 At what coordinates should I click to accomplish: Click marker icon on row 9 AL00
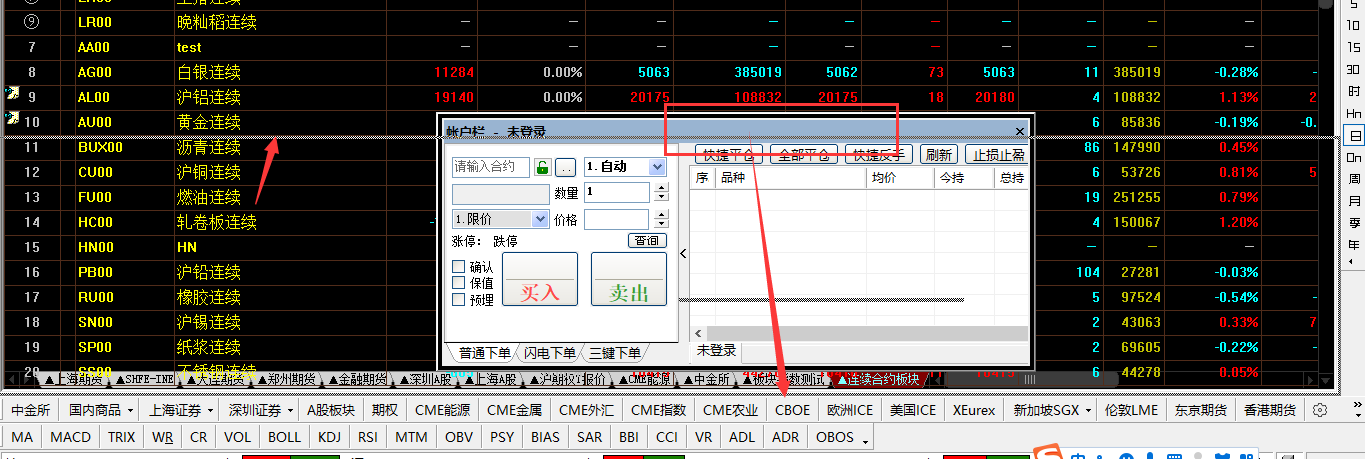click(x=12, y=94)
